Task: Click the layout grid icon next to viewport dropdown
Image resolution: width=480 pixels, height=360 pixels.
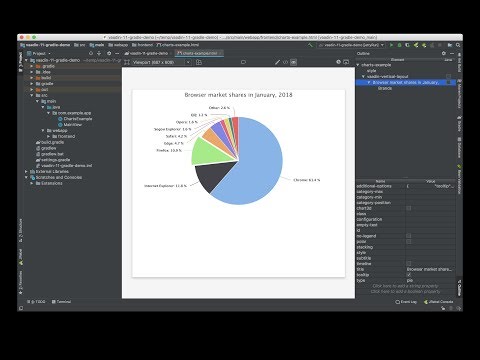Action: coord(199,62)
